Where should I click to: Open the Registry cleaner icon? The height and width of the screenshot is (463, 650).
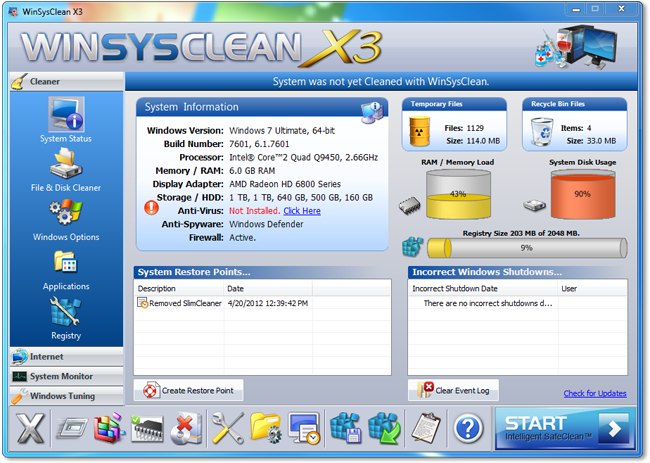click(x=65, y=317)
